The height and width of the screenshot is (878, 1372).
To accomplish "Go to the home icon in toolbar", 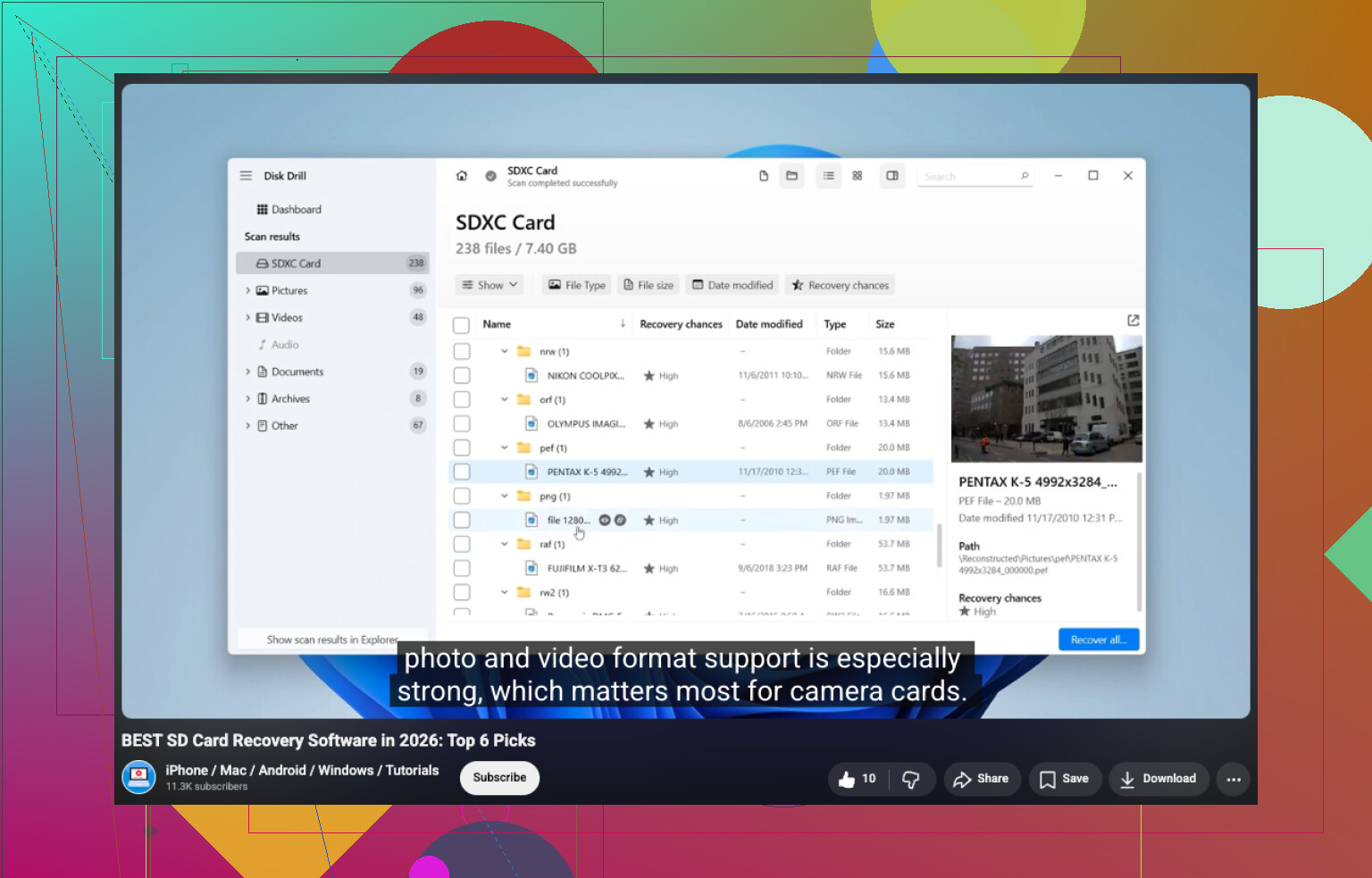I will tap(462, 176).
